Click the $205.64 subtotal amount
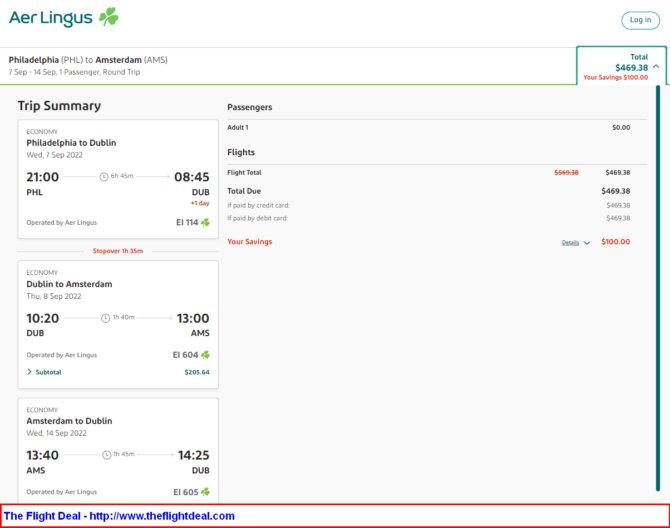The height and width of the screenshot is (528, 670). point(197,372)
